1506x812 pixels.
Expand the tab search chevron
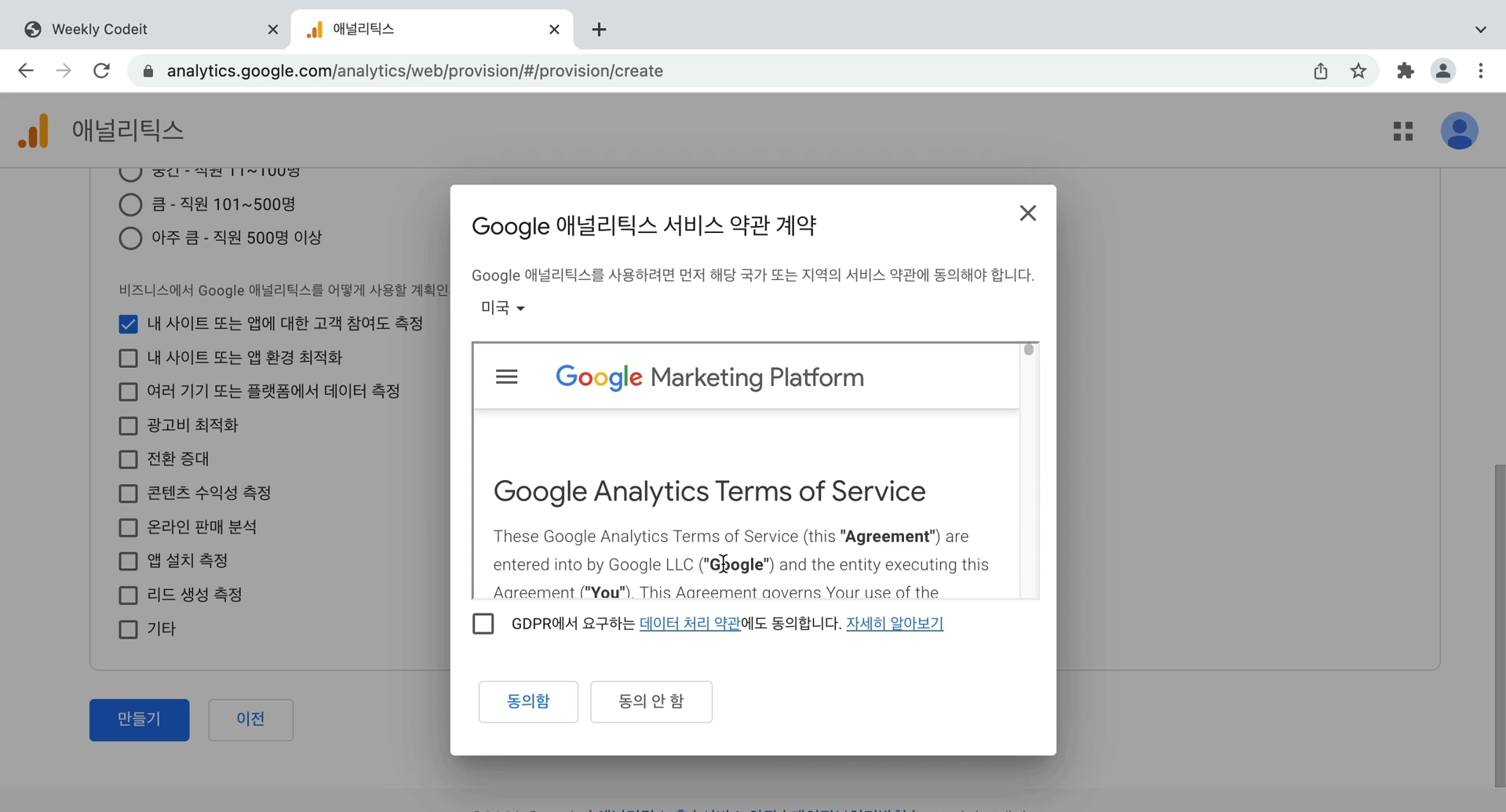(1480, 30)
